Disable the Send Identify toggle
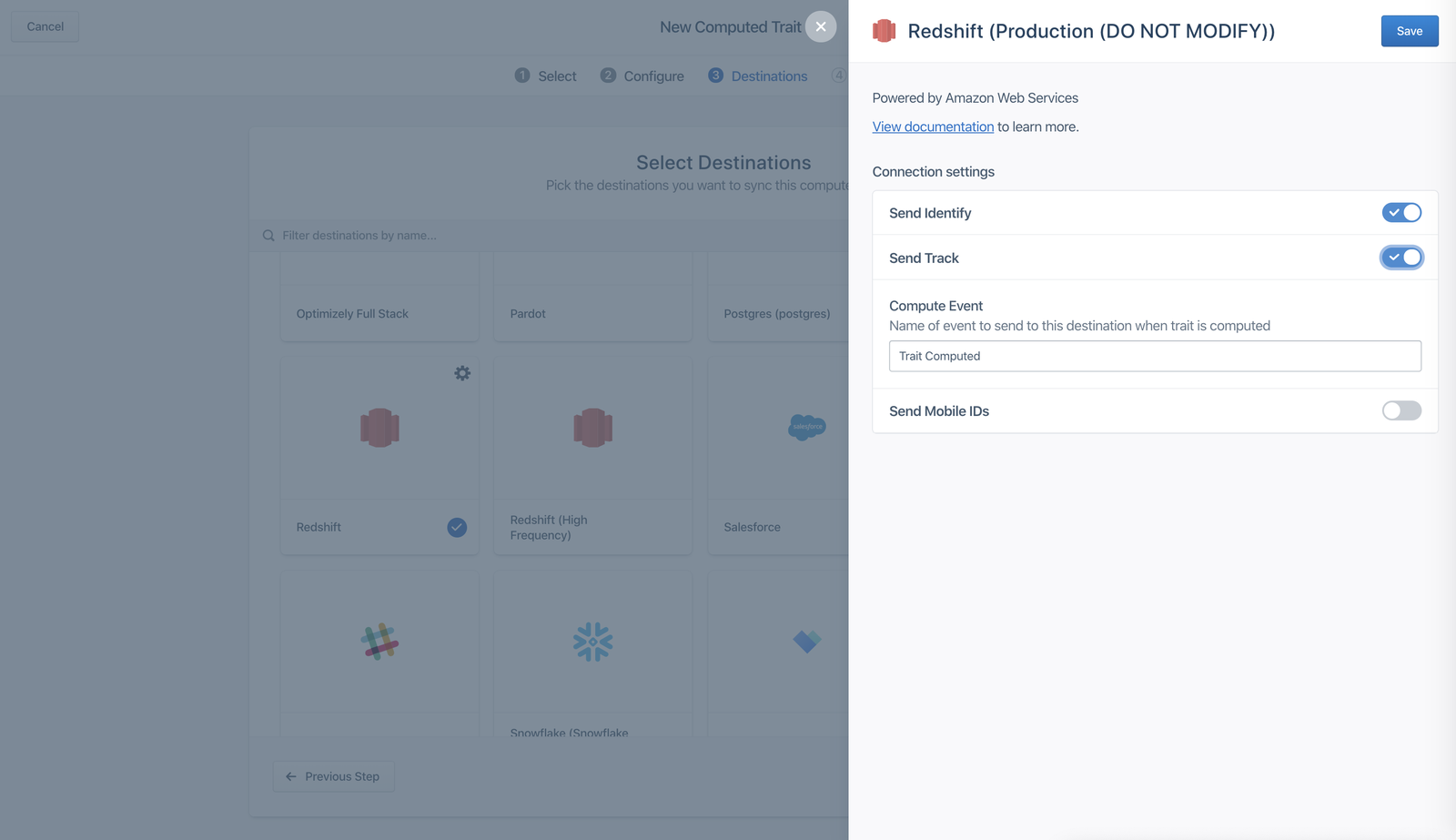The height and width of the screenshot is (840, 1456). [x=1401, y=213]
